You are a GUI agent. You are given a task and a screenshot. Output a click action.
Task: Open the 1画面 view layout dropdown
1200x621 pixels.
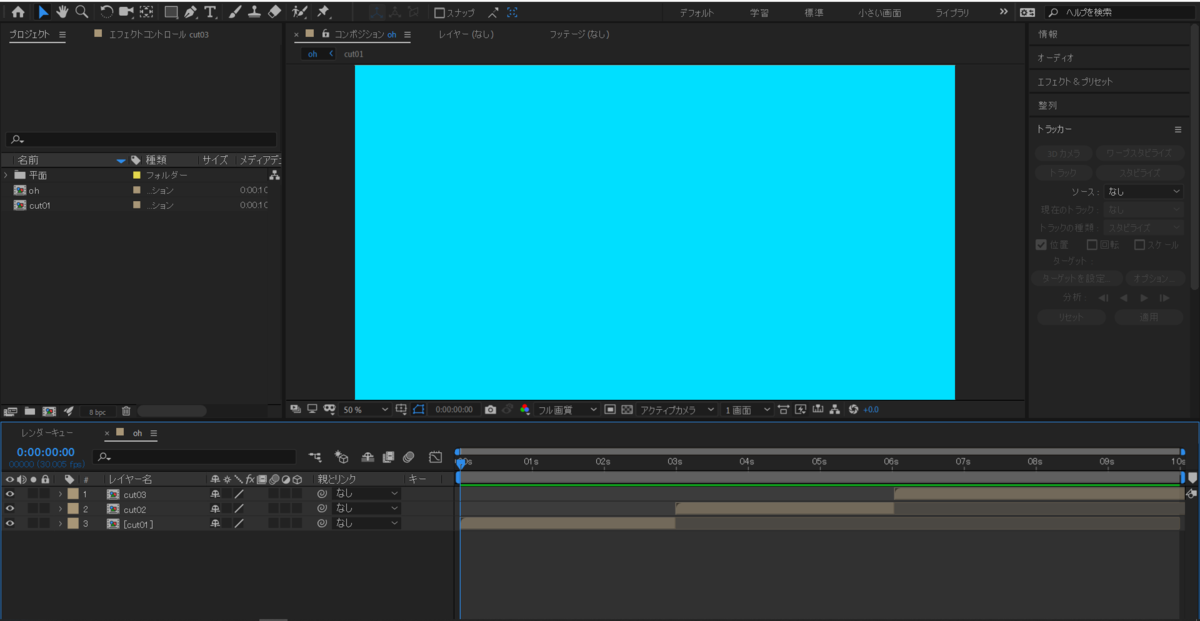[x=747, y=410]
